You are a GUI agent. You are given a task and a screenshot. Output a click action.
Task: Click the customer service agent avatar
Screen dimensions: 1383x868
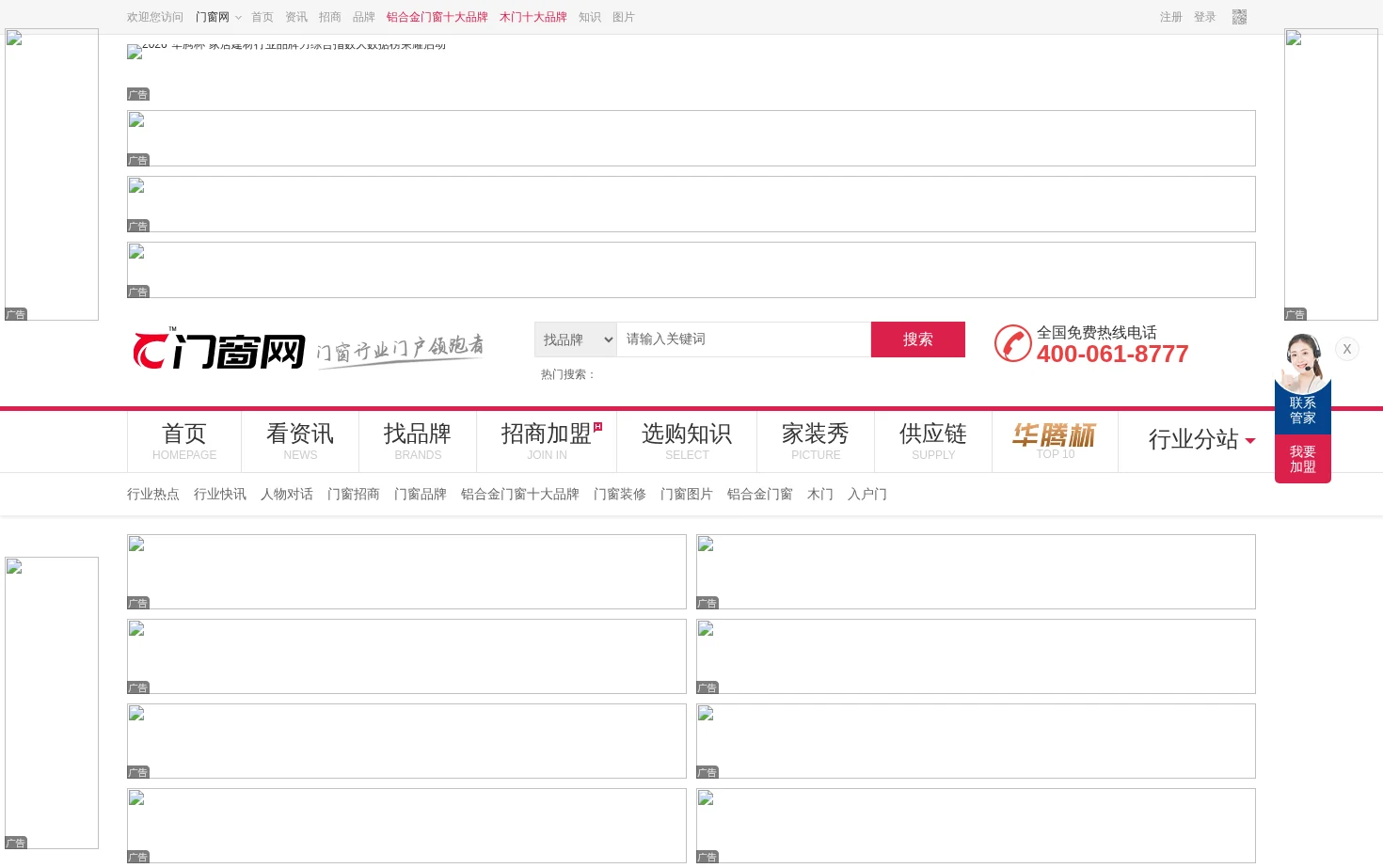click(x=1303, y=363)
